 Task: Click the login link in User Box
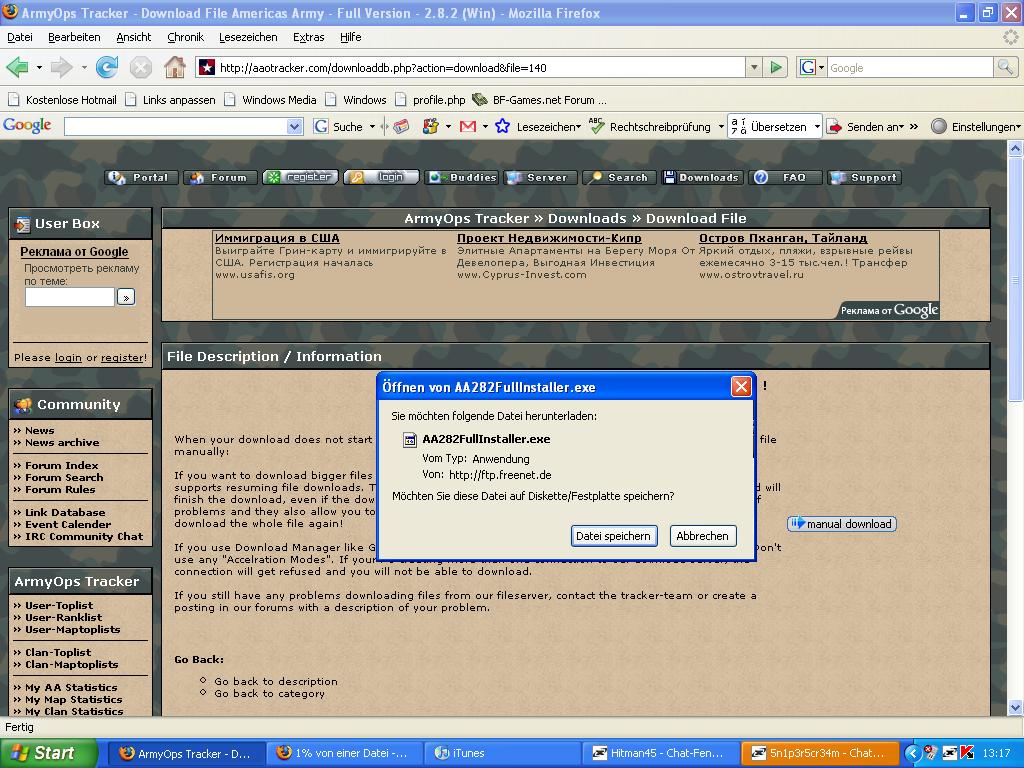click(x=69, y=358)
